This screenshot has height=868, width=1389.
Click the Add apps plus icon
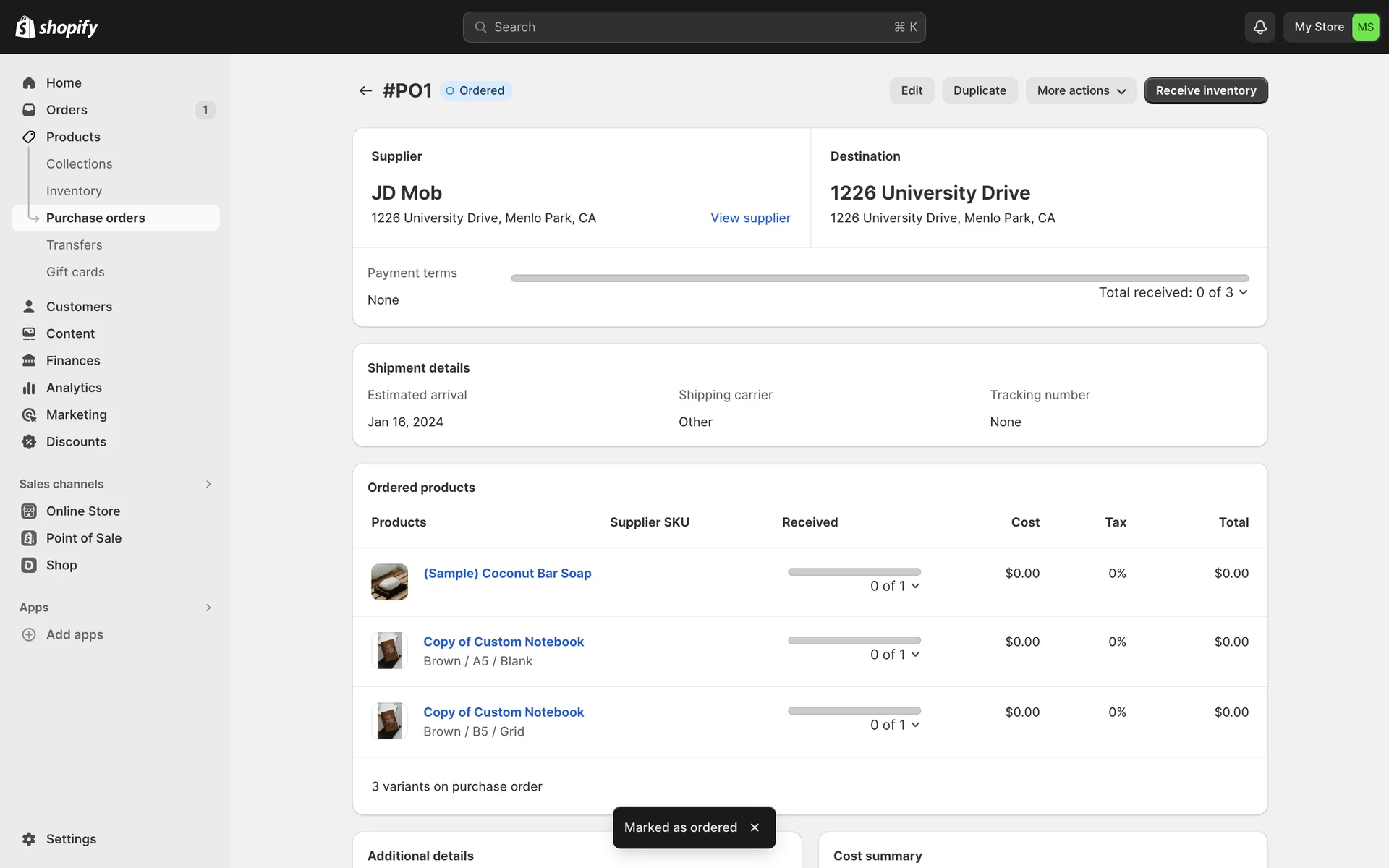coord(29,635)
